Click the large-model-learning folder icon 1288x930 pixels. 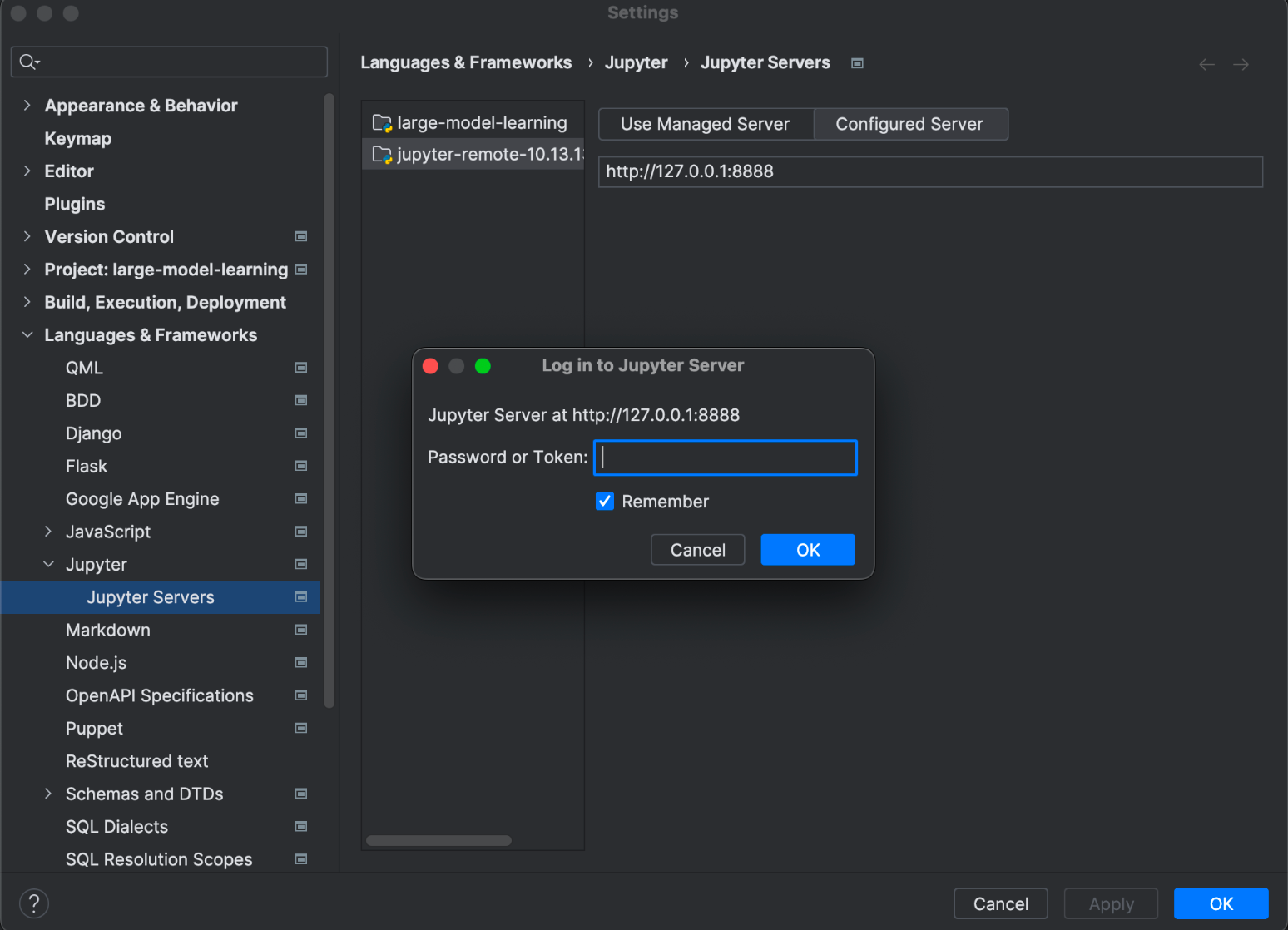point(382,123)
